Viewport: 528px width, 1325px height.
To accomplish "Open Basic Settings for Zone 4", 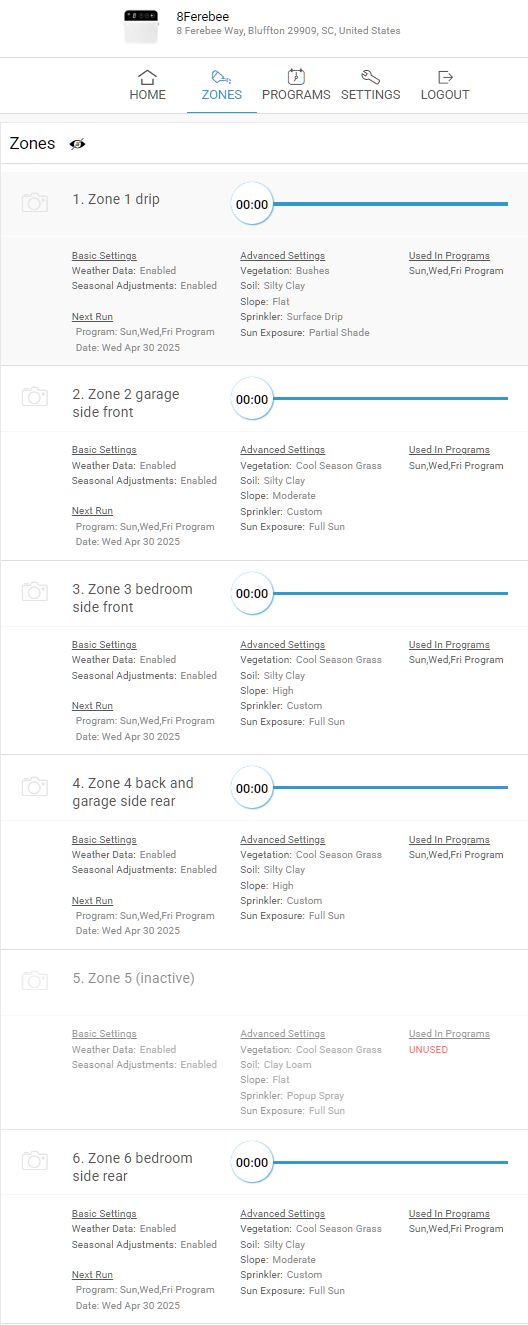I will coord(104,840).
